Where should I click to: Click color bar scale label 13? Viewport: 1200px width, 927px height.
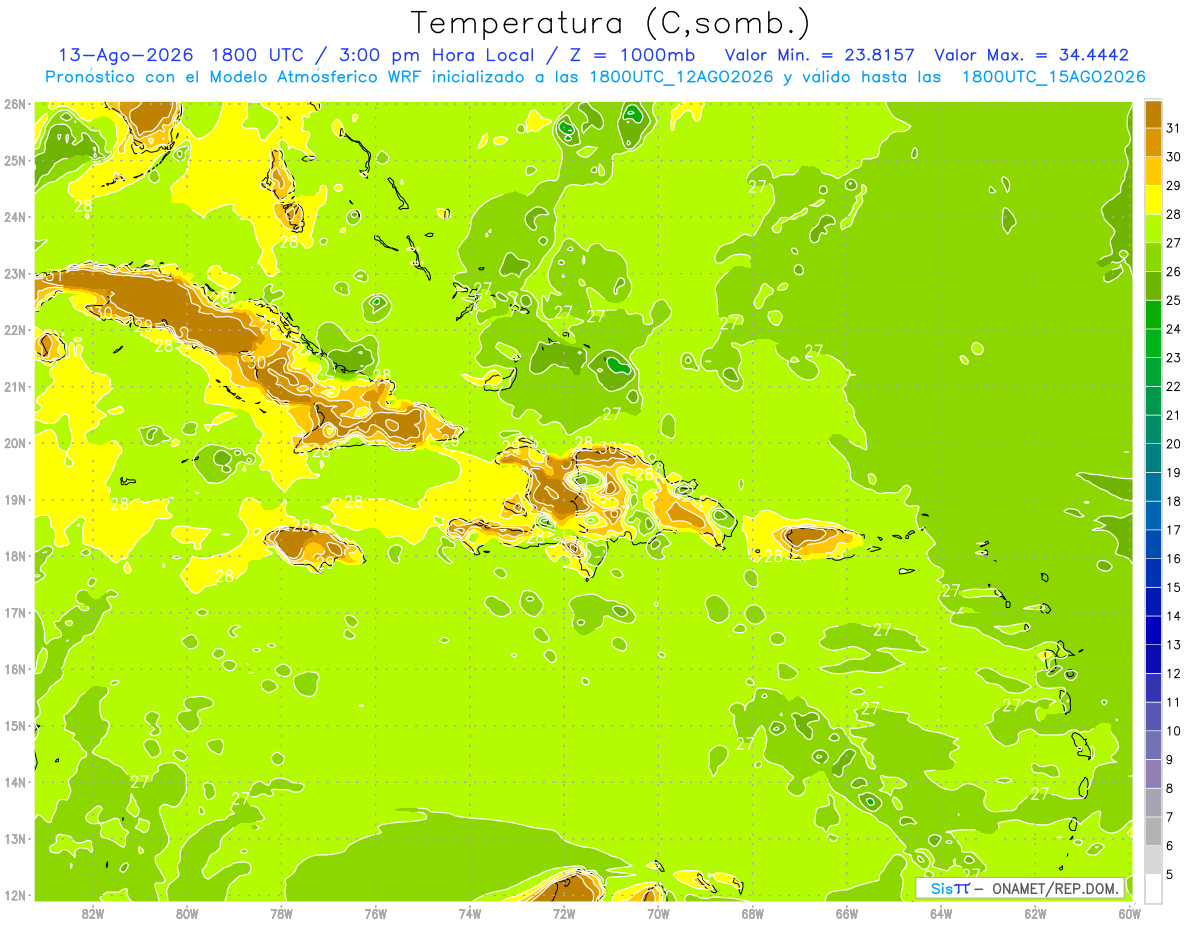1174,645
